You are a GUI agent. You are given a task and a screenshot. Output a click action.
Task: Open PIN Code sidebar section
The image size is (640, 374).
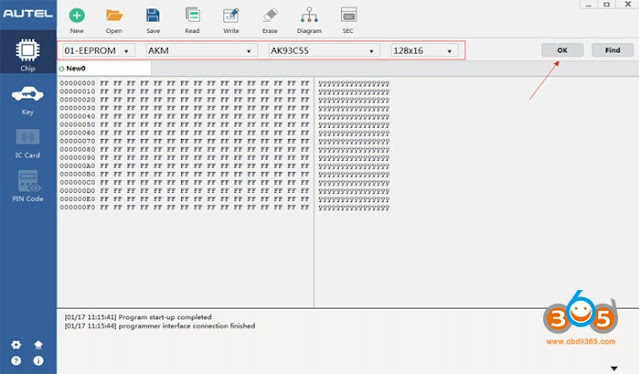point(28,186)
